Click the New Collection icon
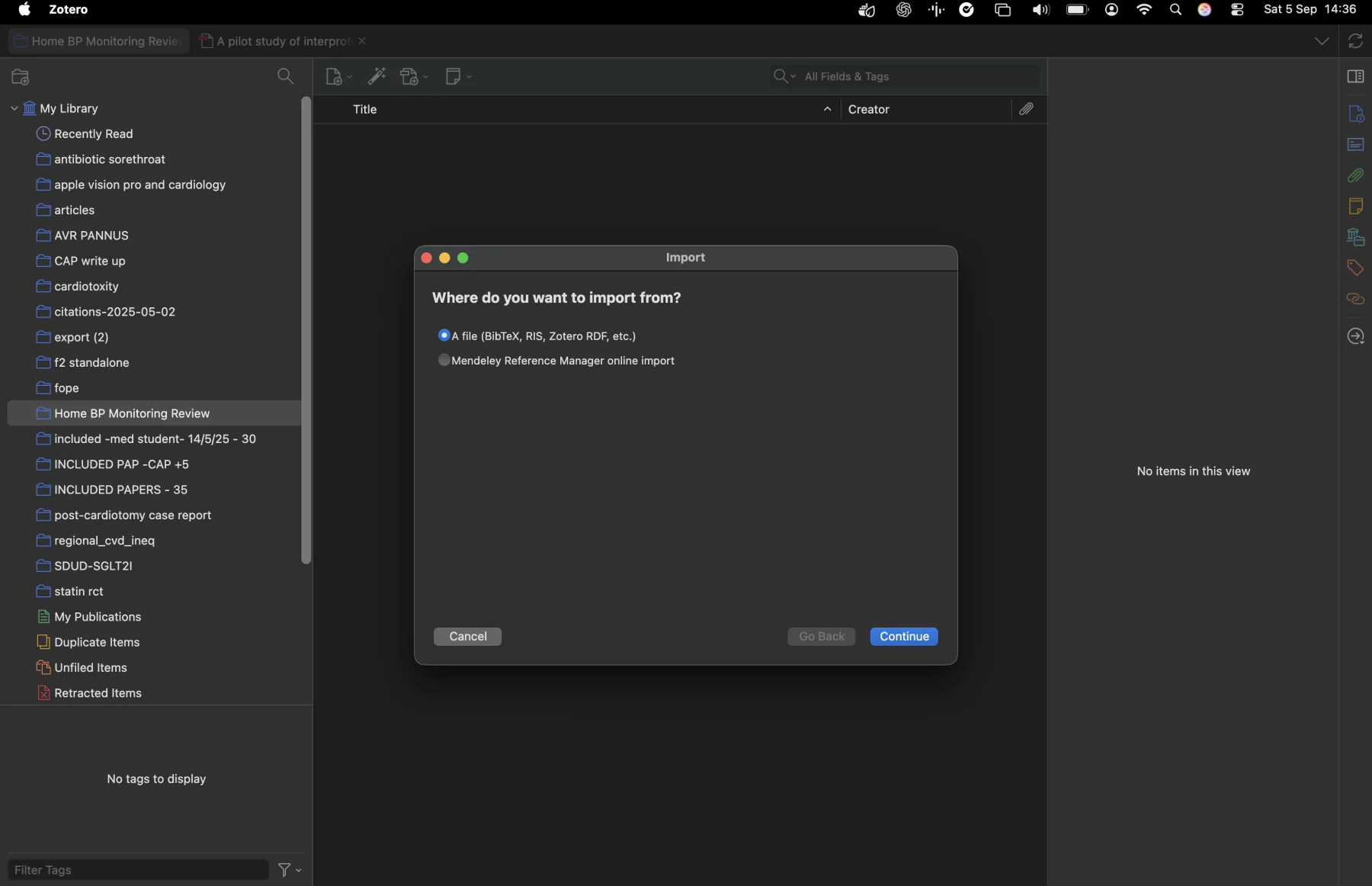The image size is (1372, 886). click(21, 77)
